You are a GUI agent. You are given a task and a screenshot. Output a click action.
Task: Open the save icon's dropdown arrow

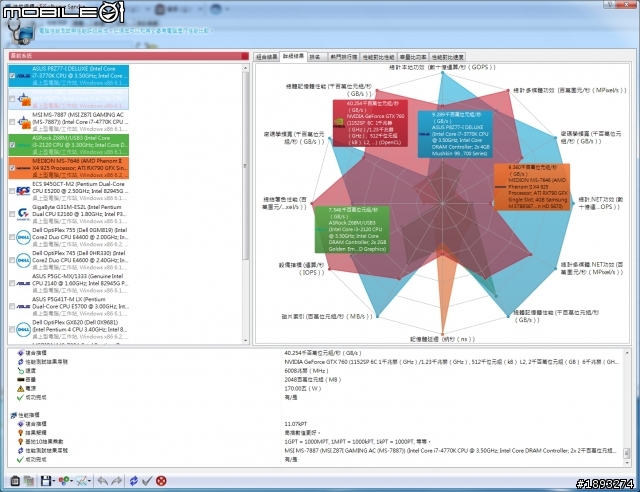tap(53, 481)
